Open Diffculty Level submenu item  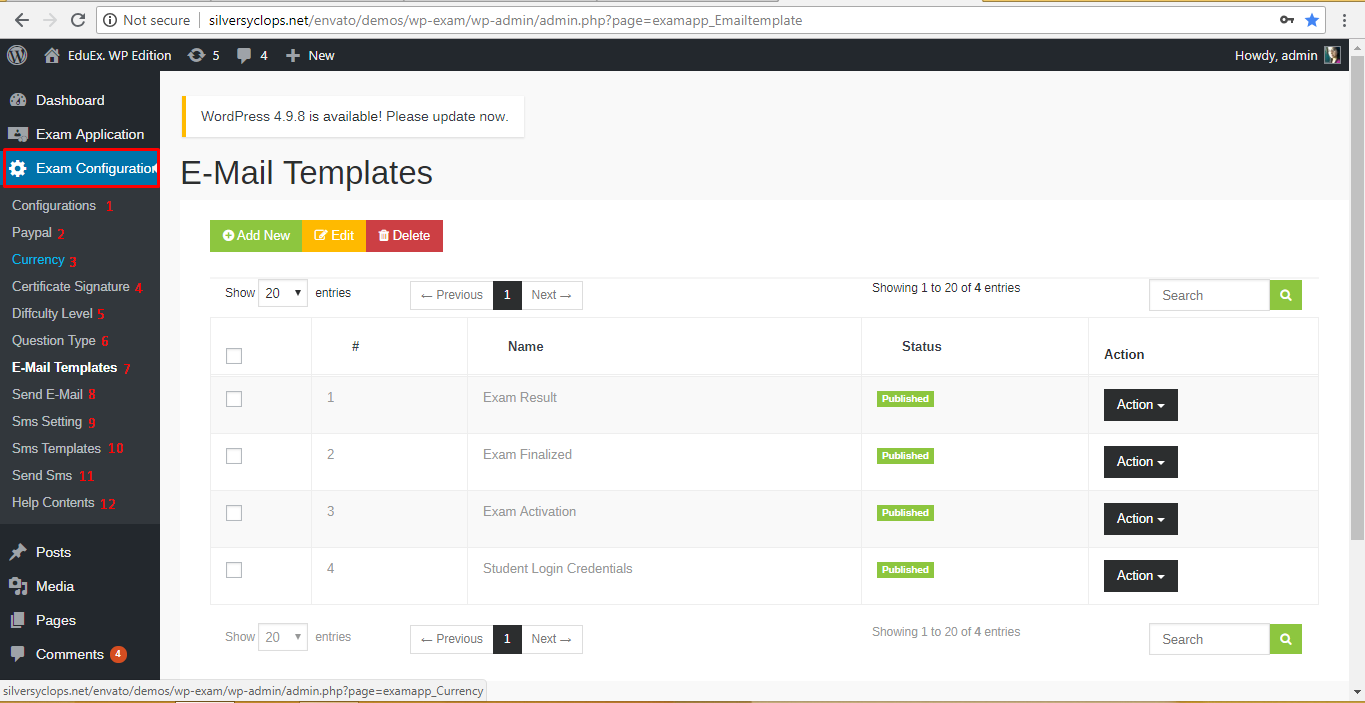point(52,313)
